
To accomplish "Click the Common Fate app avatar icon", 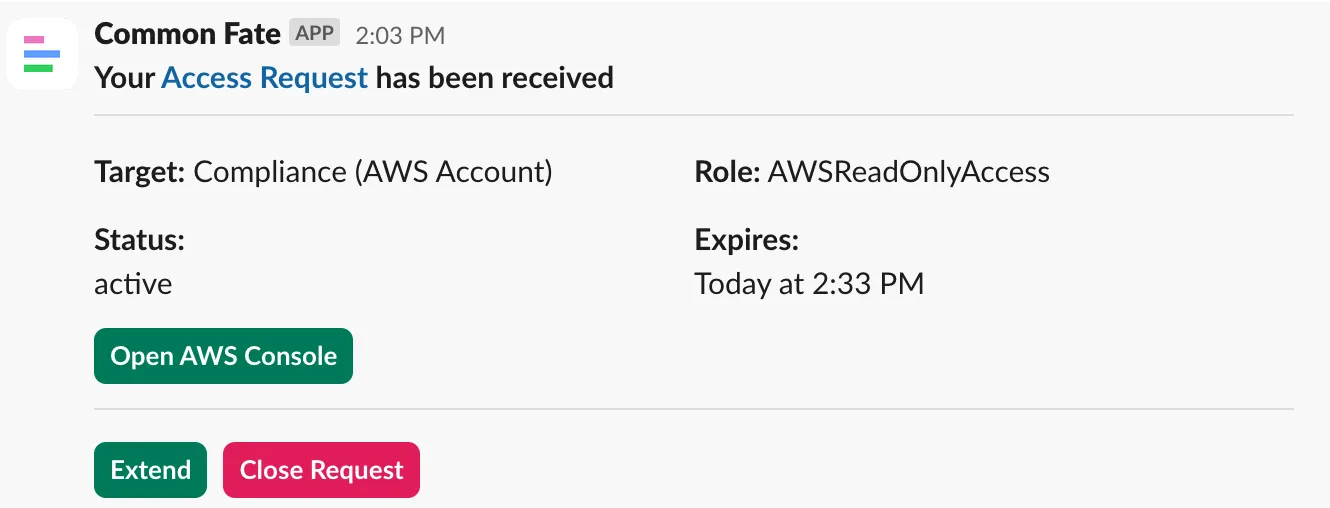I will click(x=42, y=54).
